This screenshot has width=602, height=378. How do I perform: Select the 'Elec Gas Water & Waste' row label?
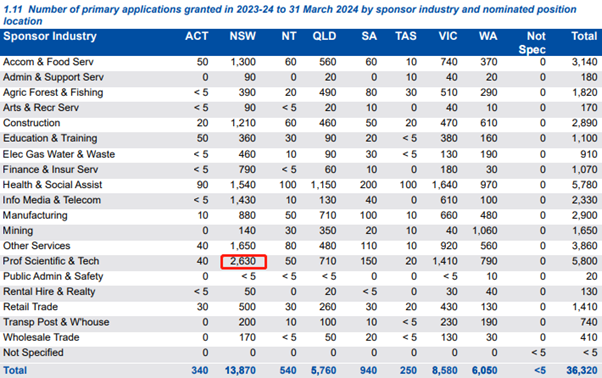59,154
